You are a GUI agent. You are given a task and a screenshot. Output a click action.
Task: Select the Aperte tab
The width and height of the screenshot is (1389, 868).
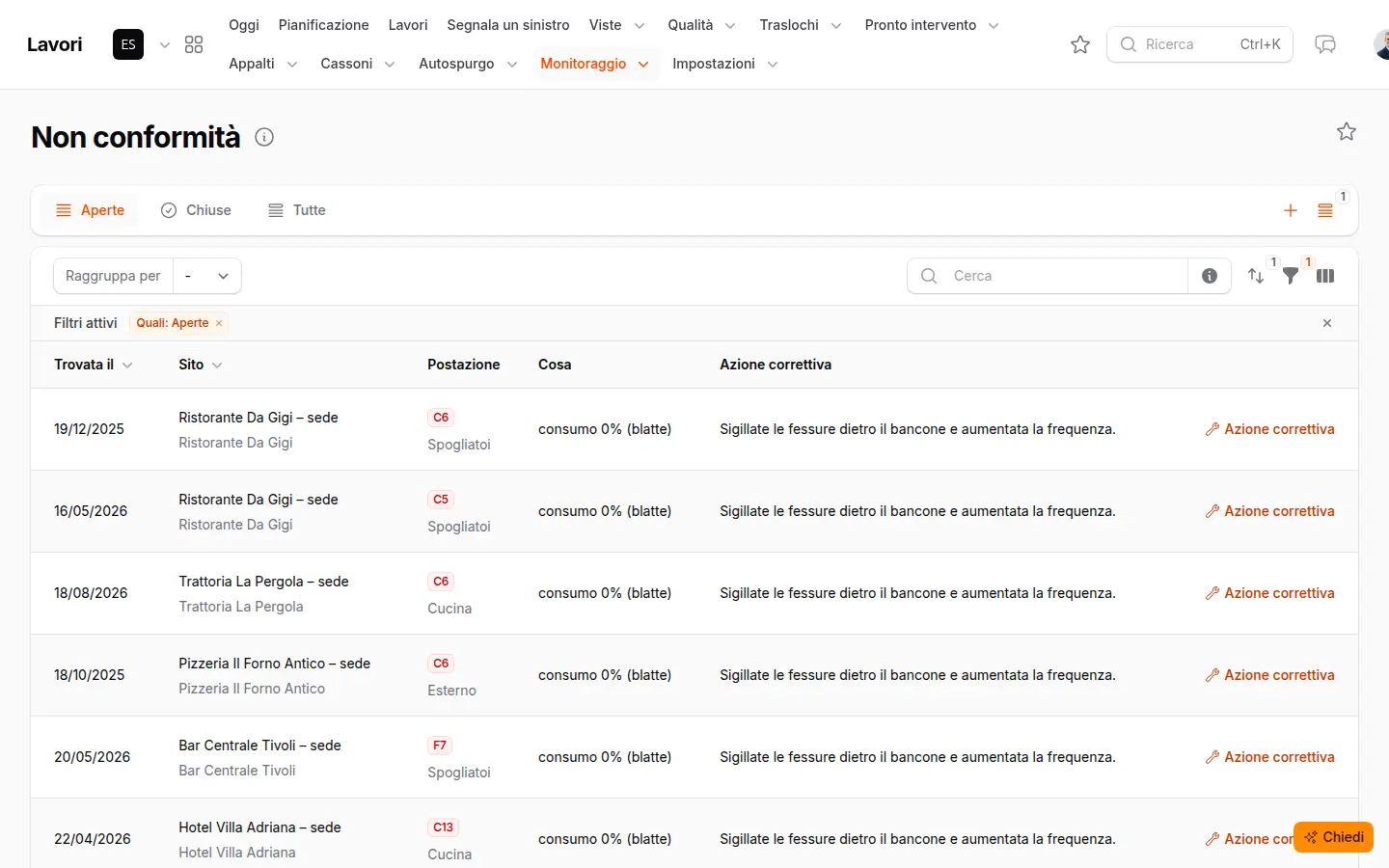pos(90,210)
